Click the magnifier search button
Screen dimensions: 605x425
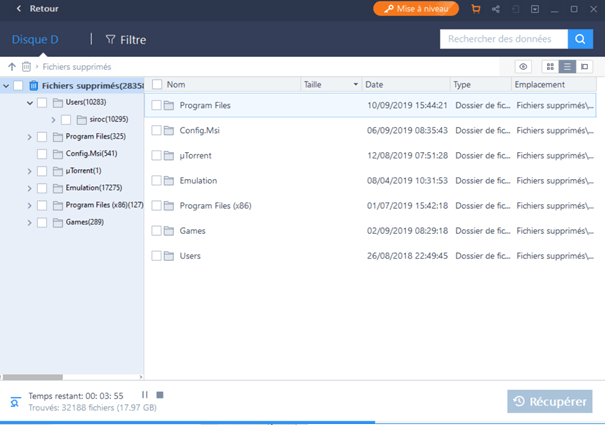click(x=580, y=39)
